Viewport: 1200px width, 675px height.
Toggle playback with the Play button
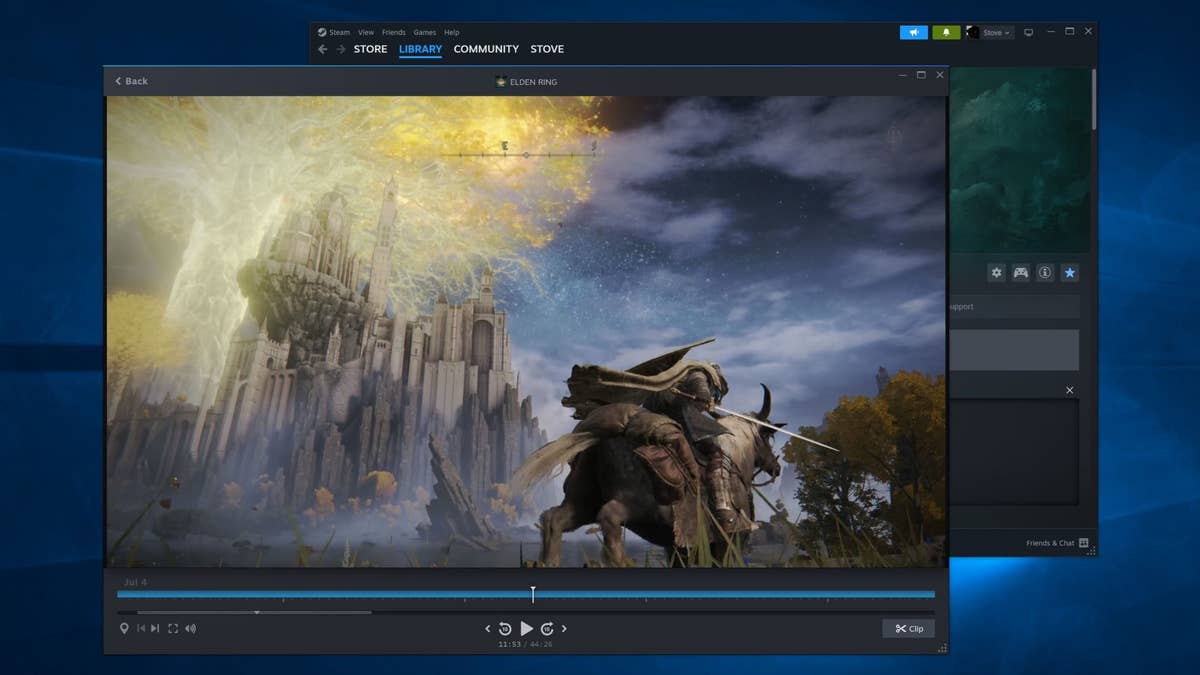tap(527, 628)
